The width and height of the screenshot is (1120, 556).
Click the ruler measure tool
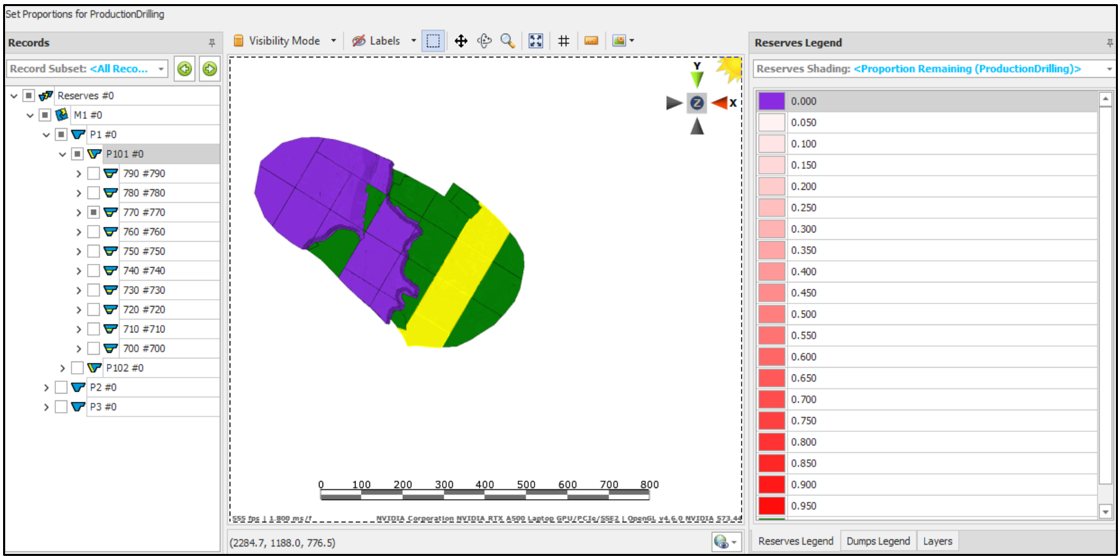(591, 41)
